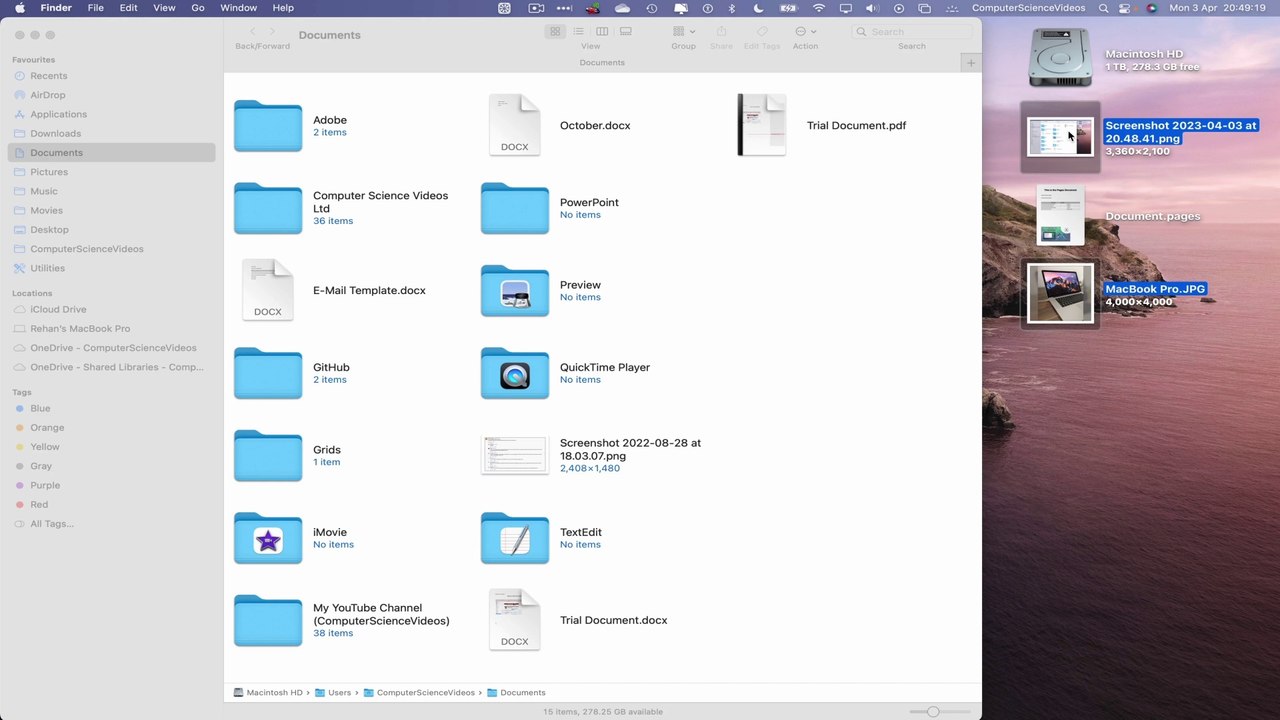Switch to gallery view in toolbar
Viewport: 1280px width, 720px height.
pyautogui.click(x=626, y=32)
